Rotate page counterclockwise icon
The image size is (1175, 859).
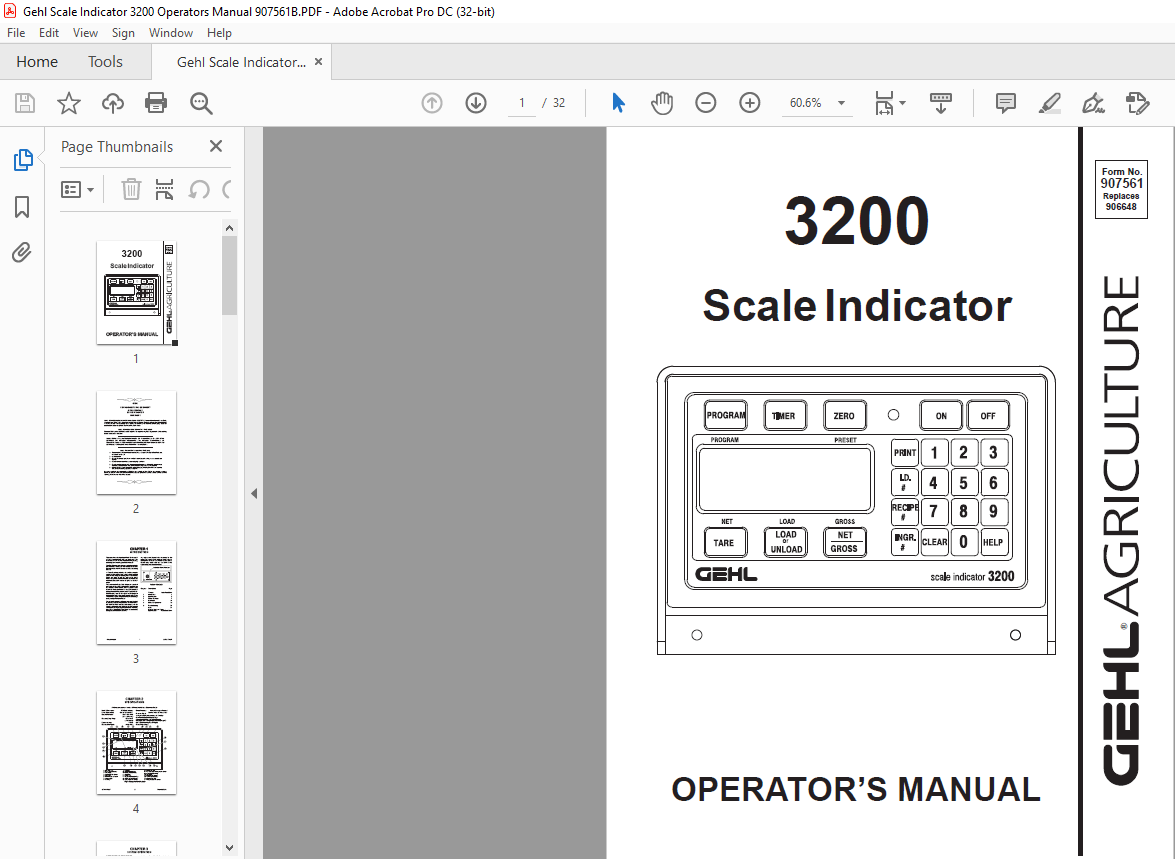[199, 189]
